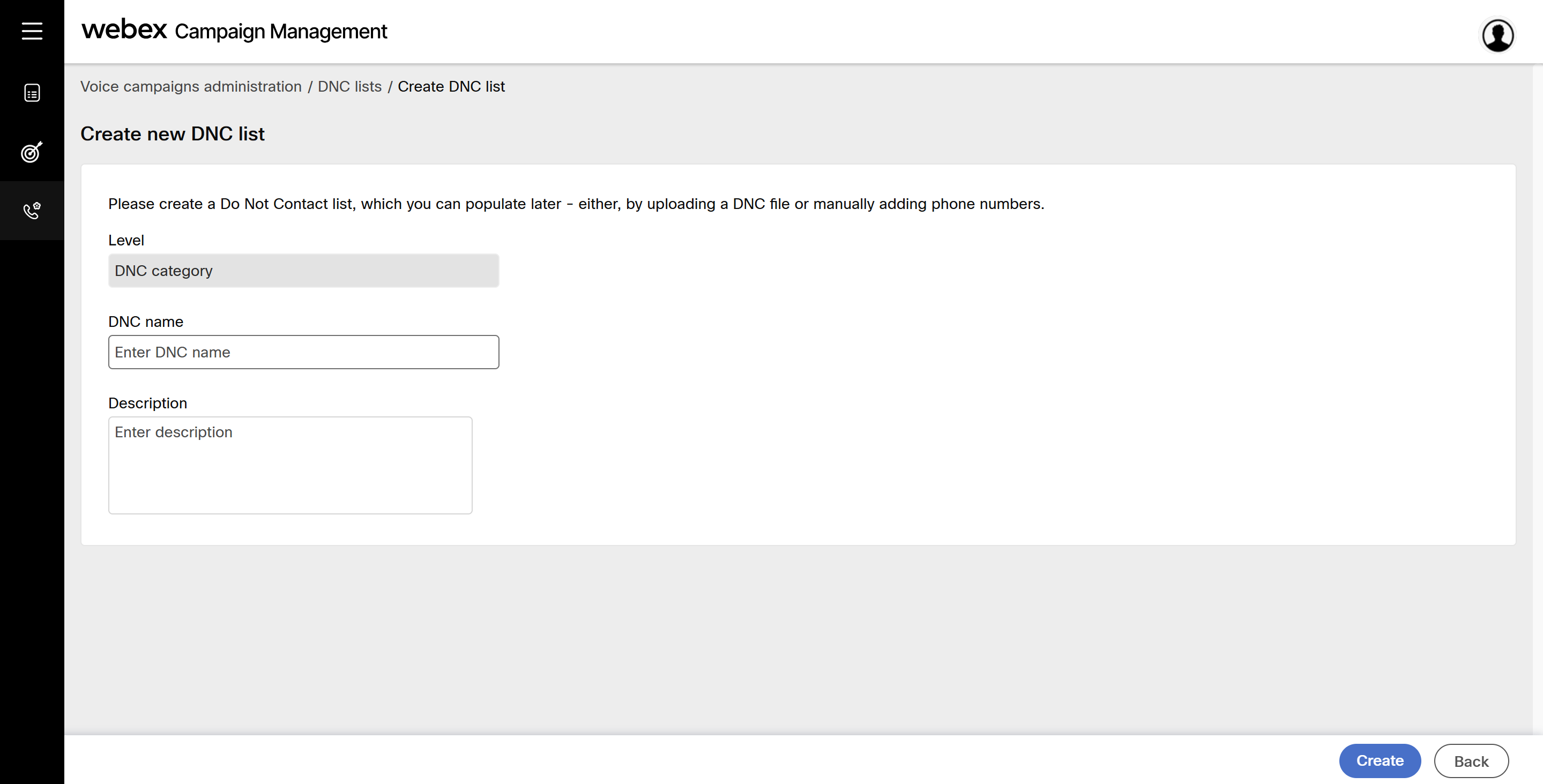1543x784 pixels.
Task: Click the webex logo
Action: (x=124, y=29)
